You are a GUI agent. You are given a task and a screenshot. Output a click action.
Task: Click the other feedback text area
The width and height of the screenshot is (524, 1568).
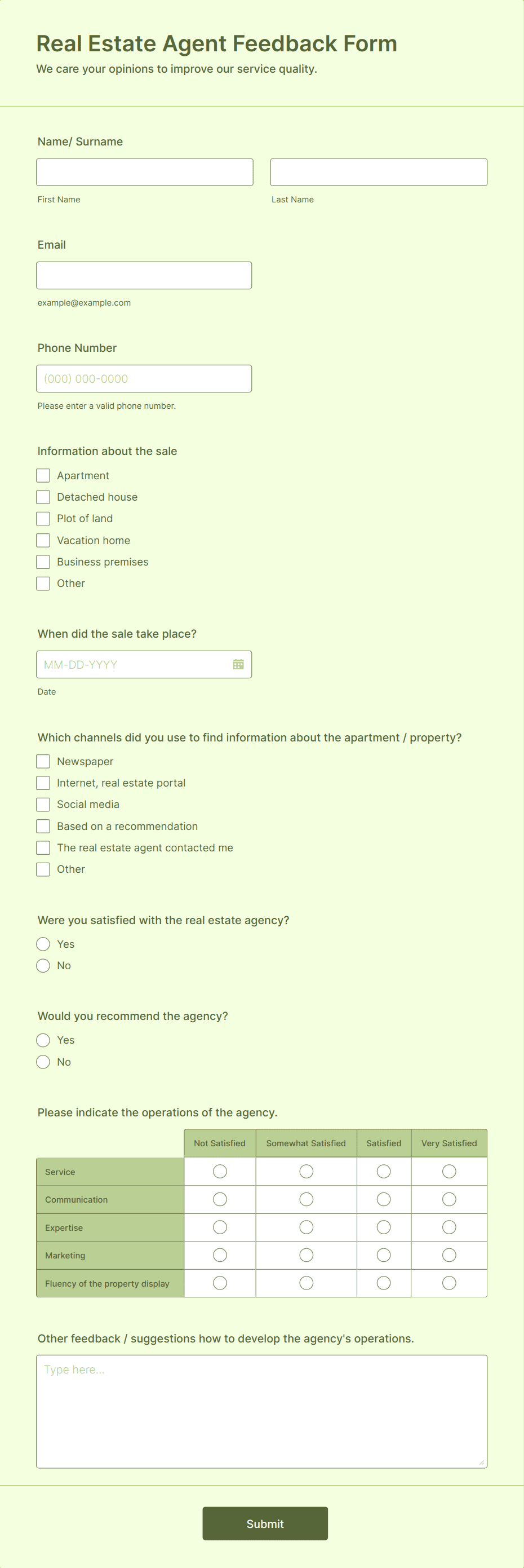click(x=261, y=1411)
